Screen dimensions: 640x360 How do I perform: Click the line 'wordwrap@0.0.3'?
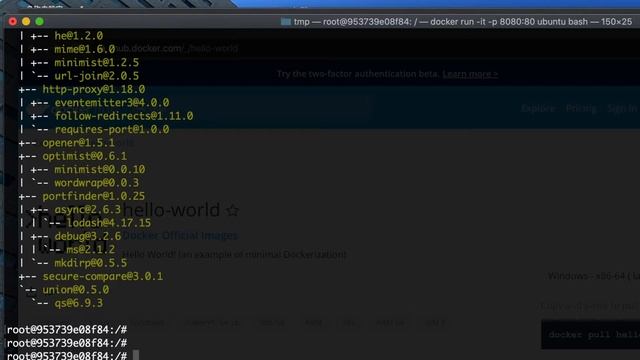click(97, 183)
